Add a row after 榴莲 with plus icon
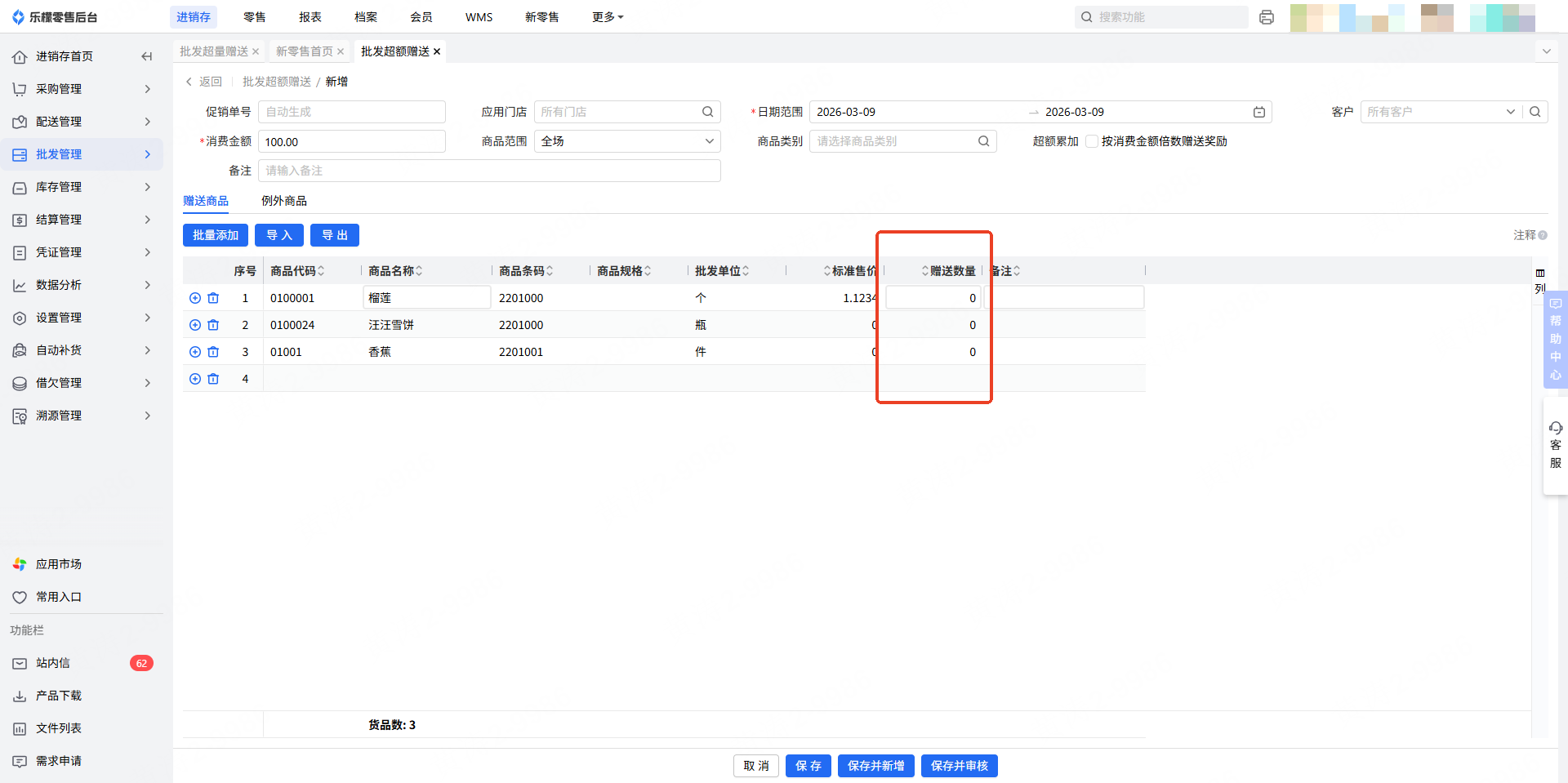This screenshot has height=783, width=1568. [195, 298]
